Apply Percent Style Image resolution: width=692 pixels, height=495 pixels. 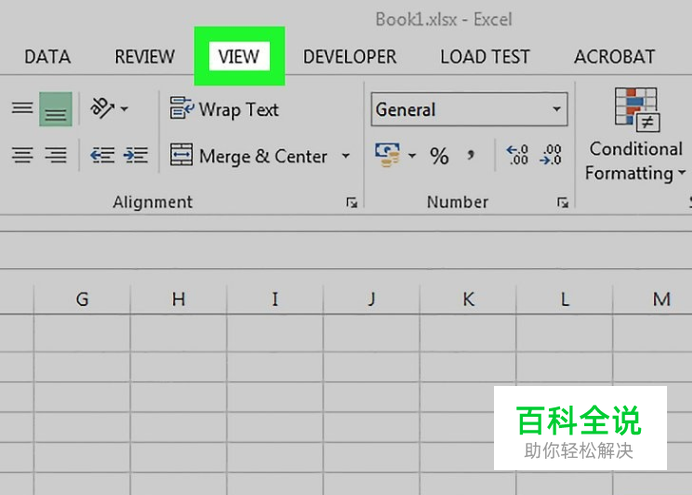point(439,156)
